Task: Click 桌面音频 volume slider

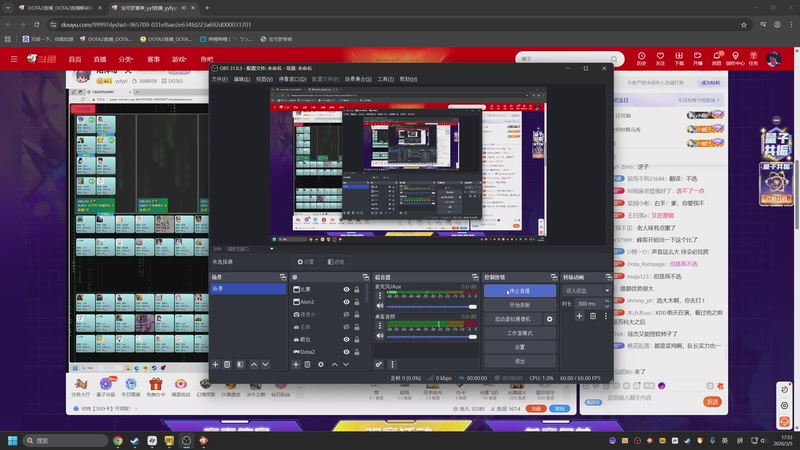Action: pyautogui.click(x=432, y=336)
